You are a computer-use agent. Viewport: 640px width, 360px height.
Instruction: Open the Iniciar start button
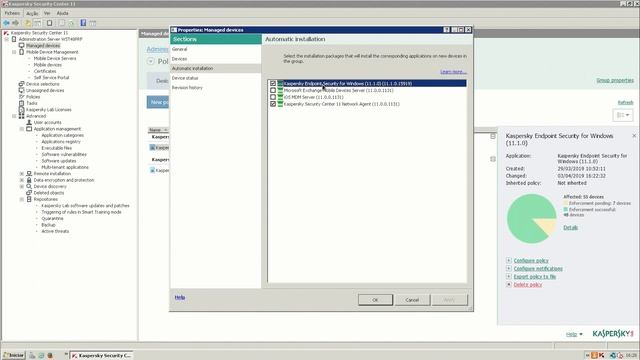[x=13, y=356]
